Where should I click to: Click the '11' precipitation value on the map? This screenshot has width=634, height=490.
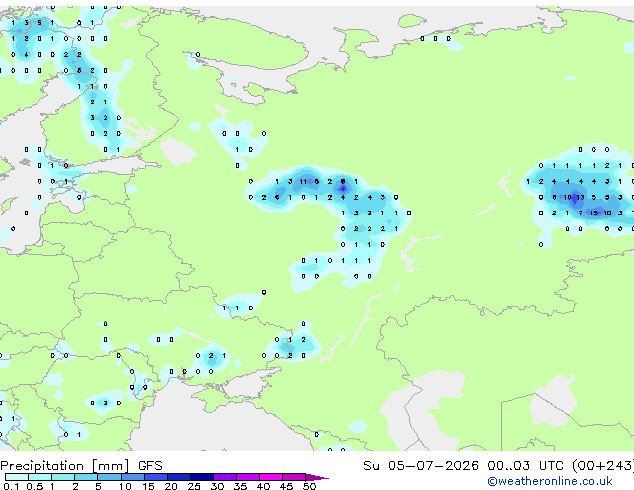tap(303, 182)
